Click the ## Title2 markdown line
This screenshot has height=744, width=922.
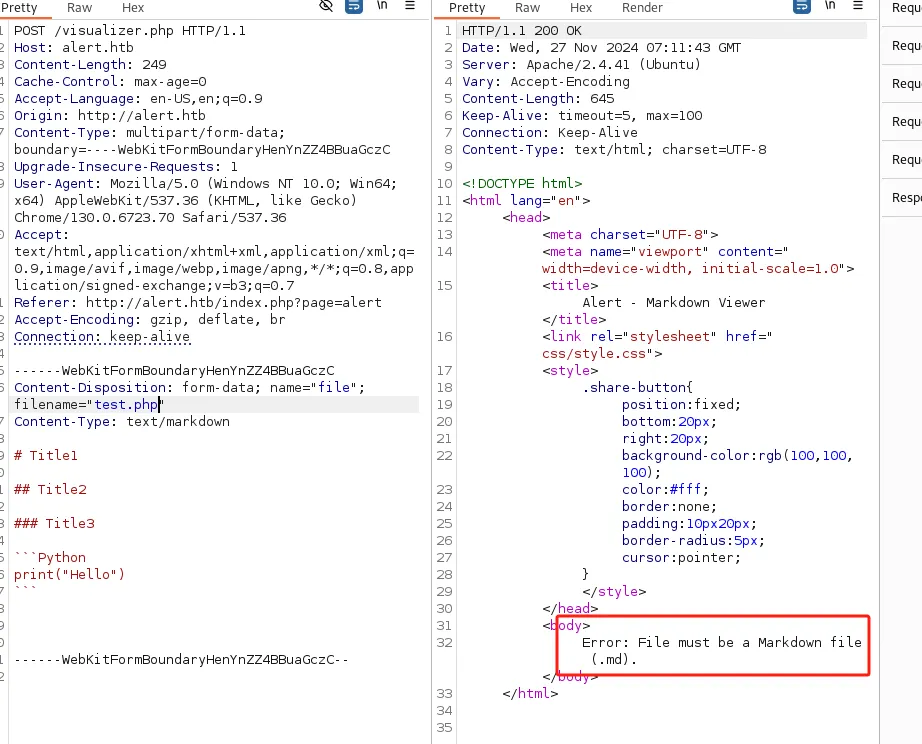[x=51, y=490]
